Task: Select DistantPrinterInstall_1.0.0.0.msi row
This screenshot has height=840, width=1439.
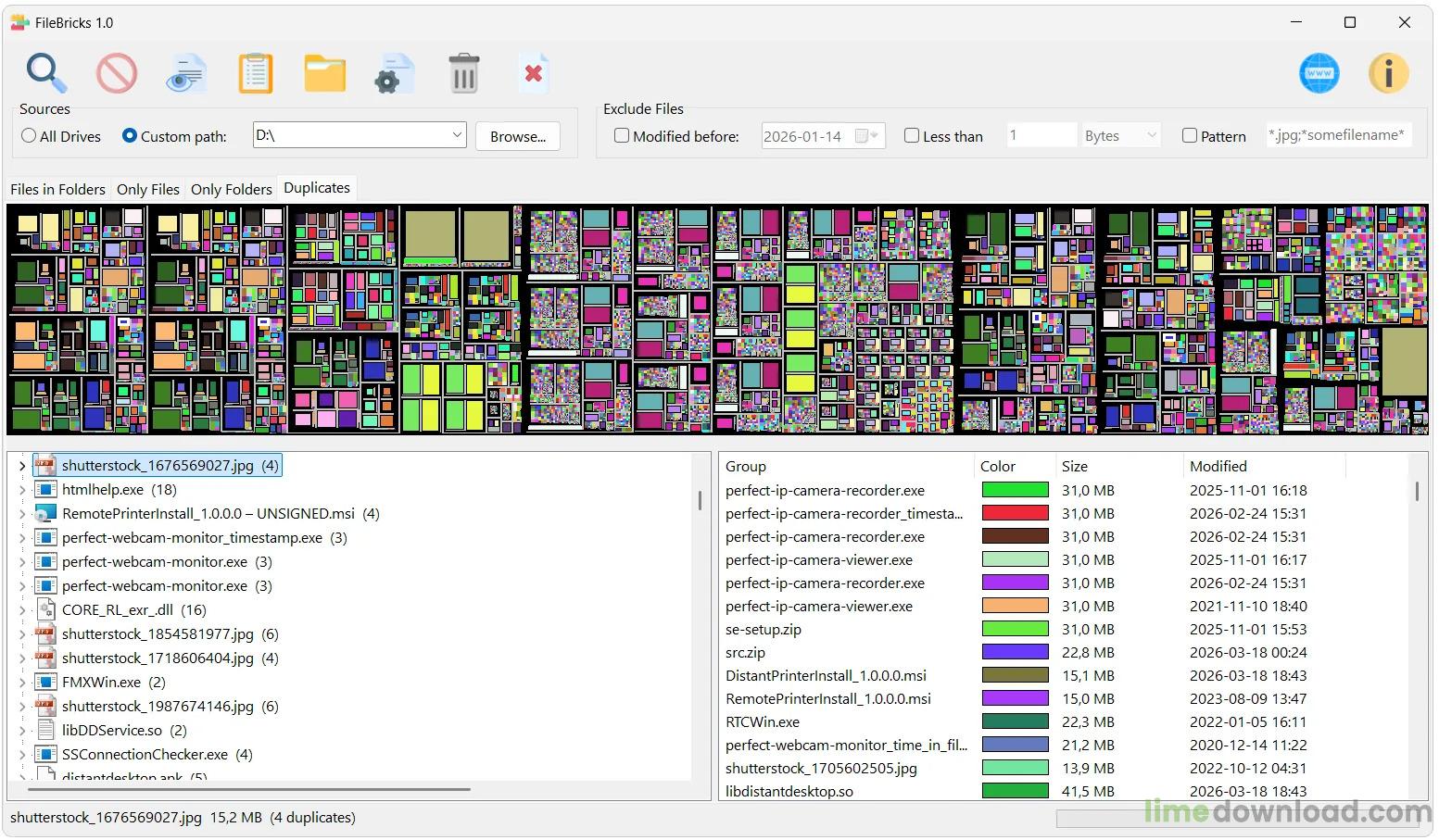Action: (x=1066, y=675)
